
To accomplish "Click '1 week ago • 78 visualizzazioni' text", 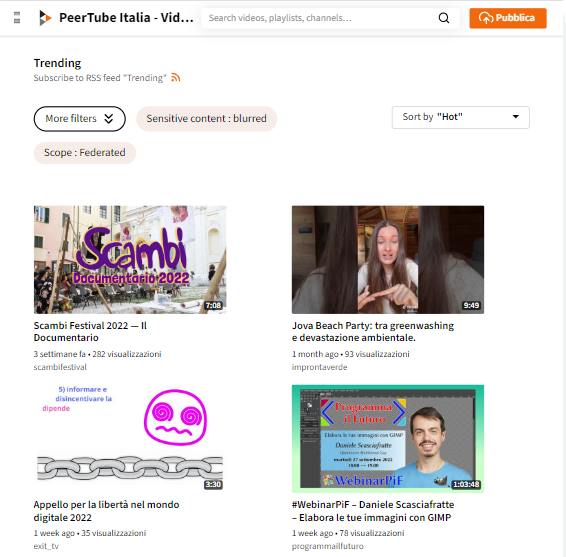I will pyautogui.click(x=348, y=533).
